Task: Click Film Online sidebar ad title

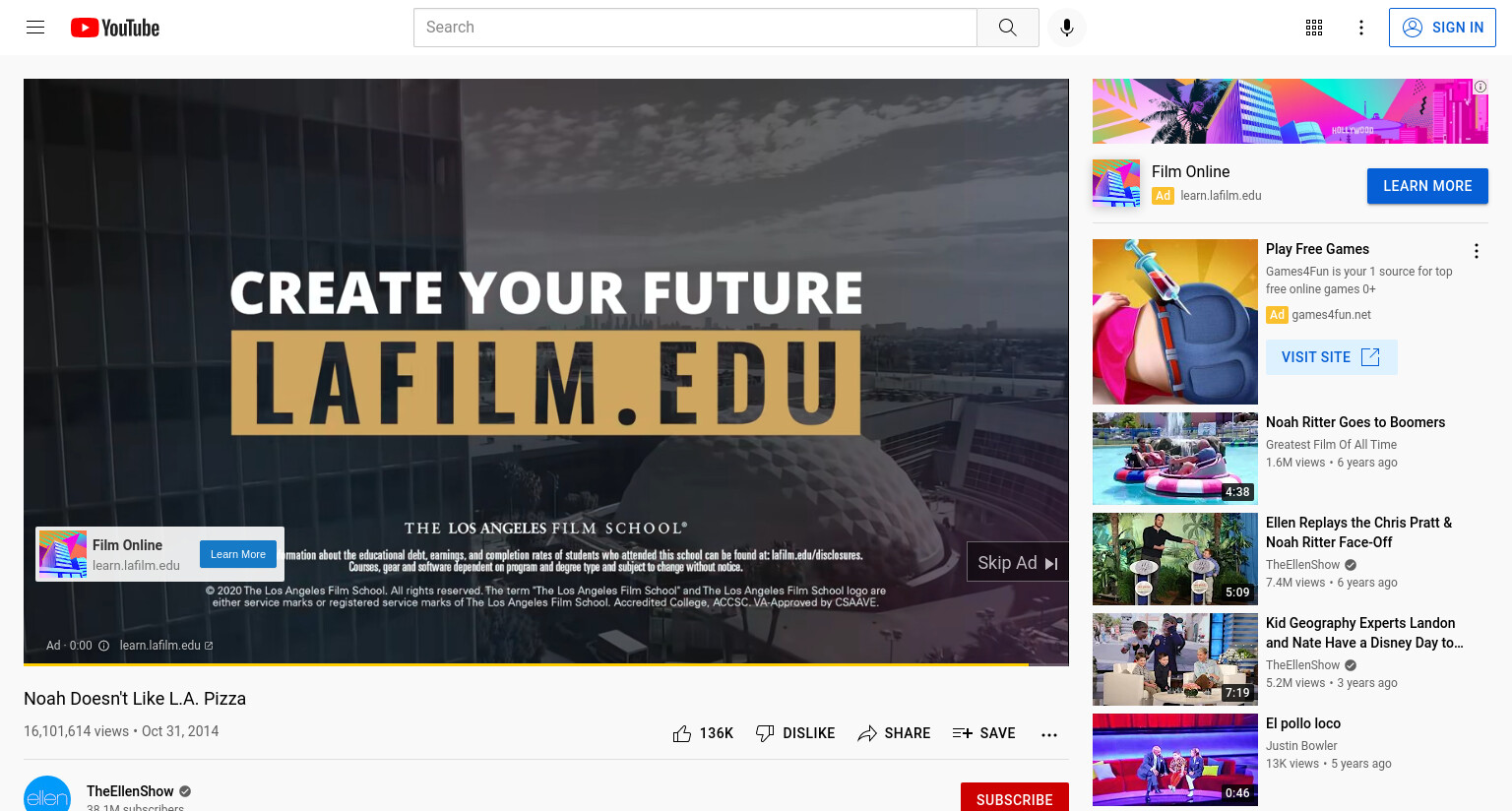Action: [1190, 171]
